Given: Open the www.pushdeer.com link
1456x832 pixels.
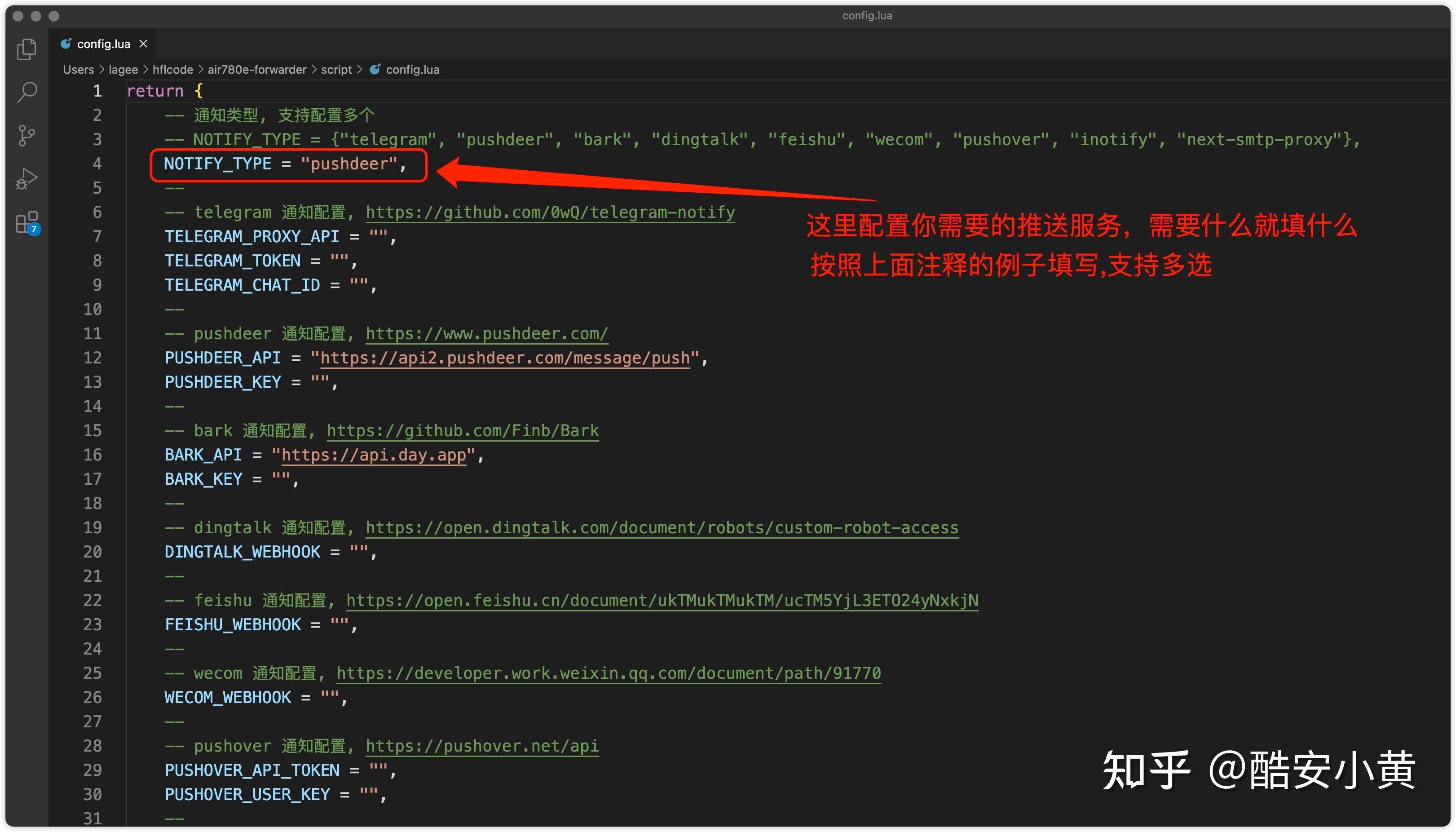Looking at the screenshot, I should 487,334.
